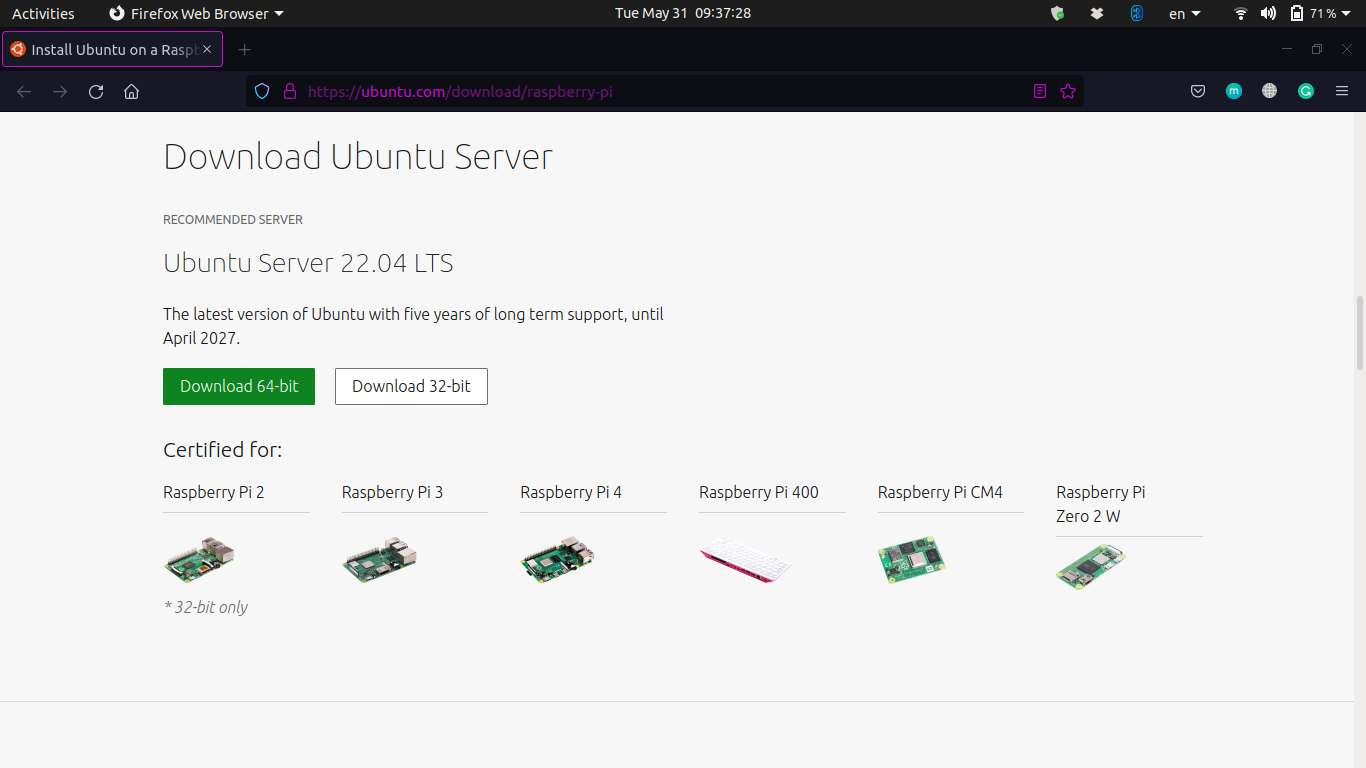Open the teal 'm' extension icon

[1233, 91]
